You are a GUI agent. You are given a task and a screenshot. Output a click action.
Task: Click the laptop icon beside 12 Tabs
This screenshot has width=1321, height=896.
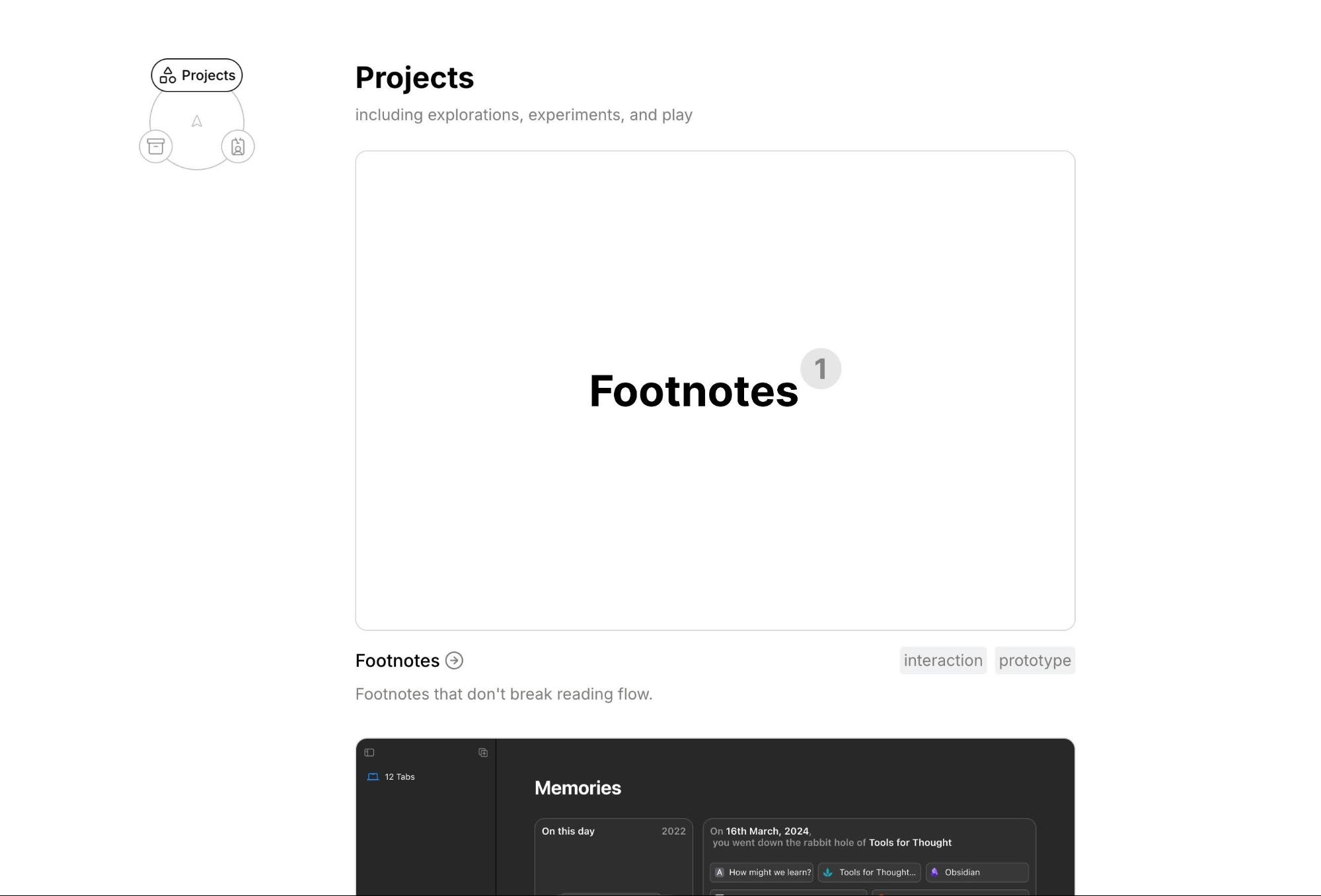pyautogui.click(x=373, y=776)
